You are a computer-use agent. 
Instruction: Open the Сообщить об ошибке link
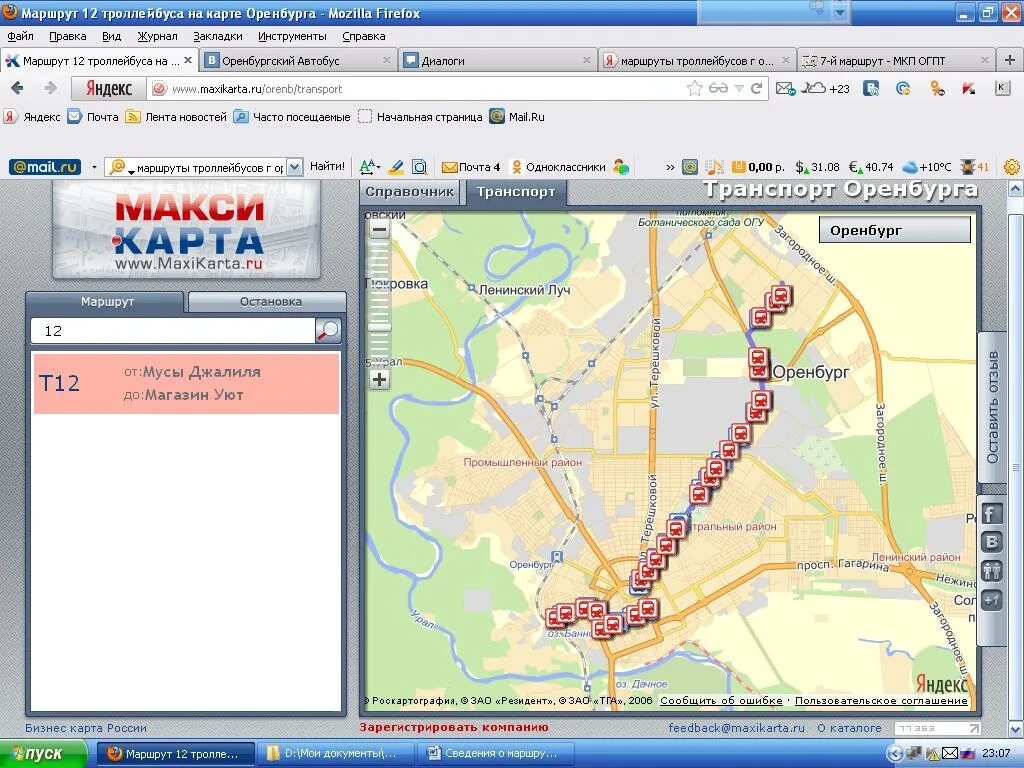click(x=721, y=700)
